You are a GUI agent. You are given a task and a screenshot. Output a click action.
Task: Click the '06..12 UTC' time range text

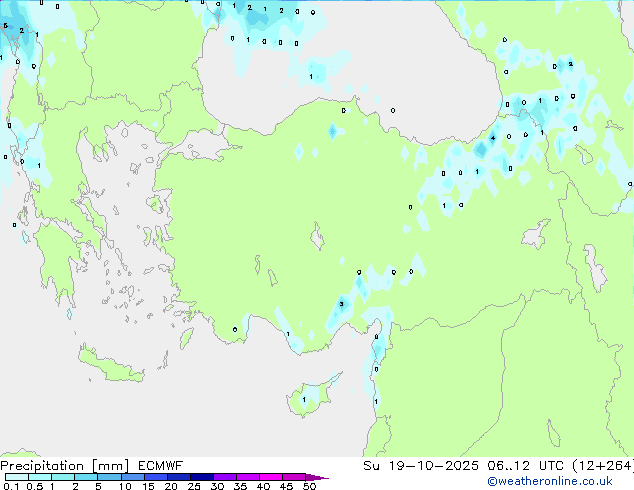(525, 466)
